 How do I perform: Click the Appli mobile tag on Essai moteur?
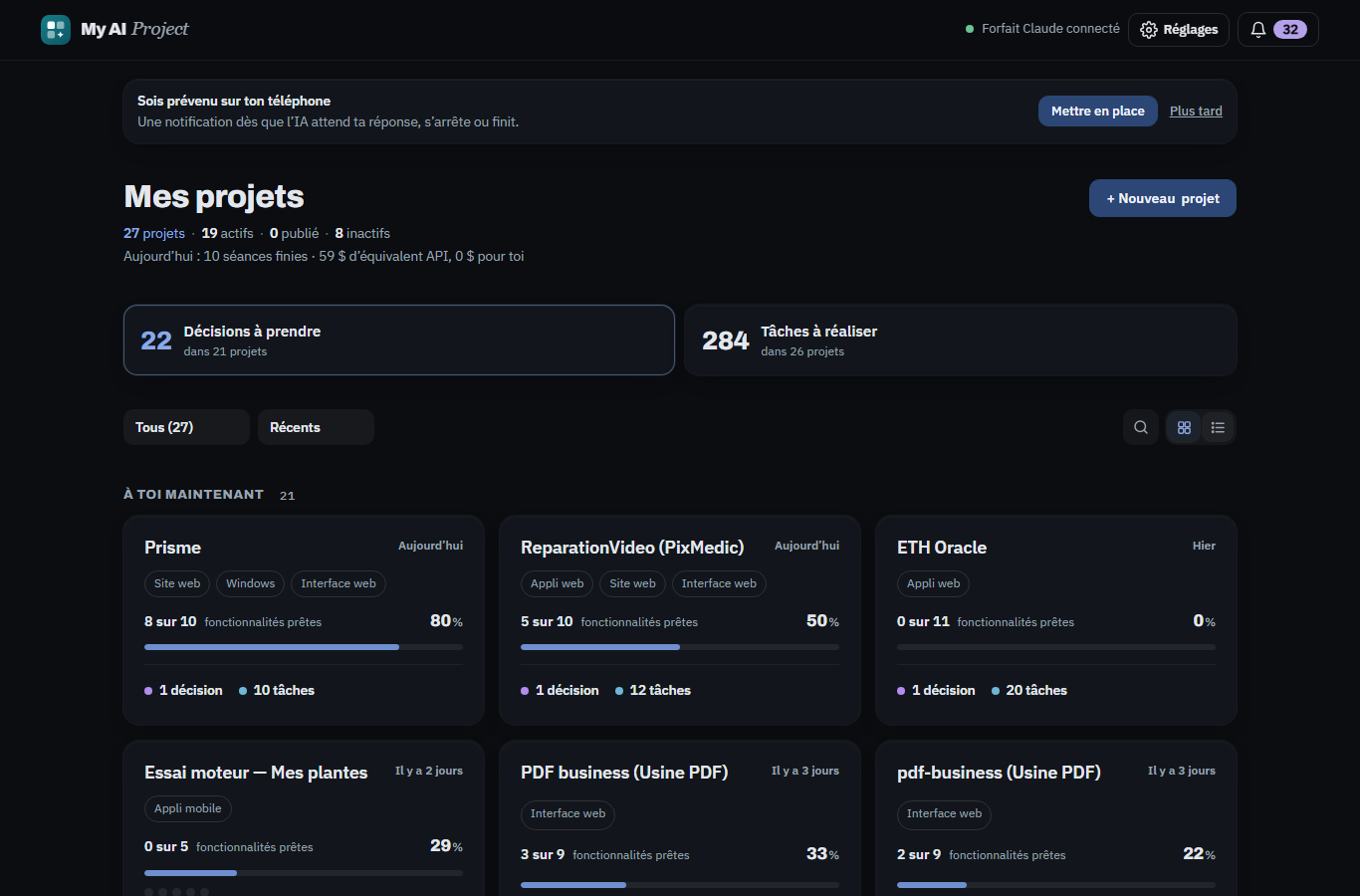(188, 808)
